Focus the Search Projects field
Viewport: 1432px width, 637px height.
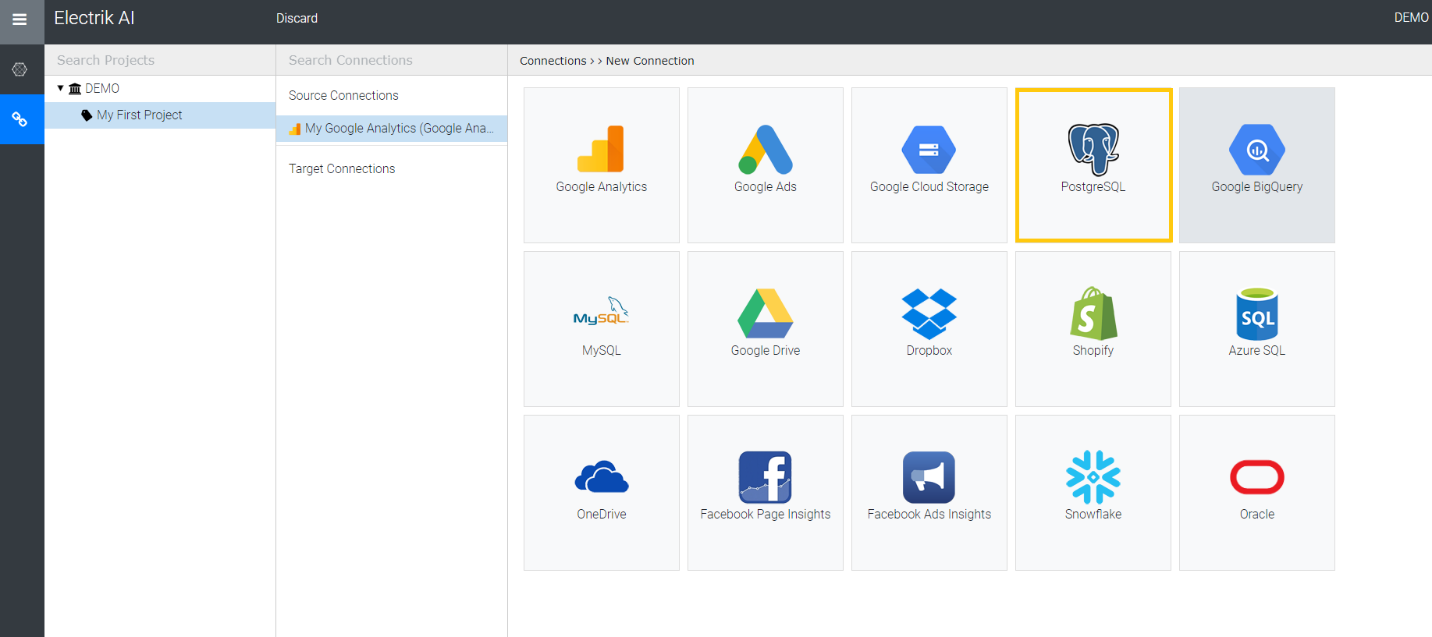pos(160,60)
